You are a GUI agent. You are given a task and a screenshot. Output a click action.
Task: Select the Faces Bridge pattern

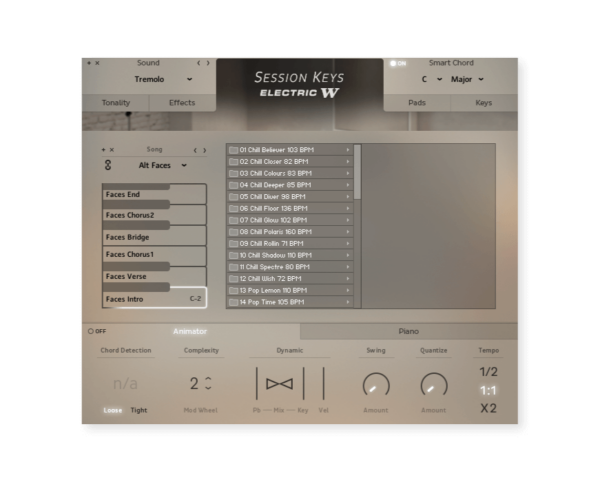(x=154, y=237)
